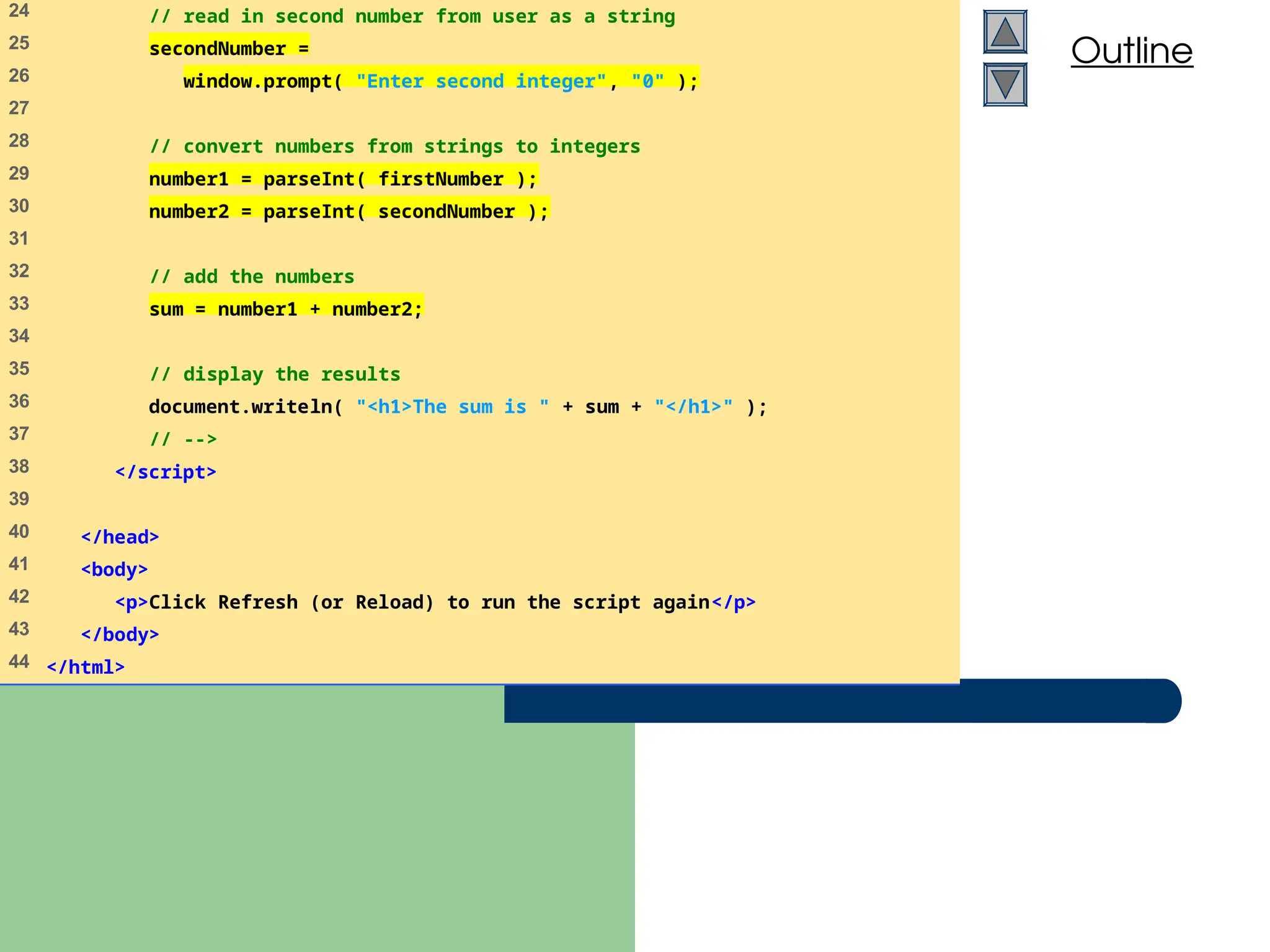
Task: Click the document.writeln statement
Action: pyautogui.click(x=458, y=407)
